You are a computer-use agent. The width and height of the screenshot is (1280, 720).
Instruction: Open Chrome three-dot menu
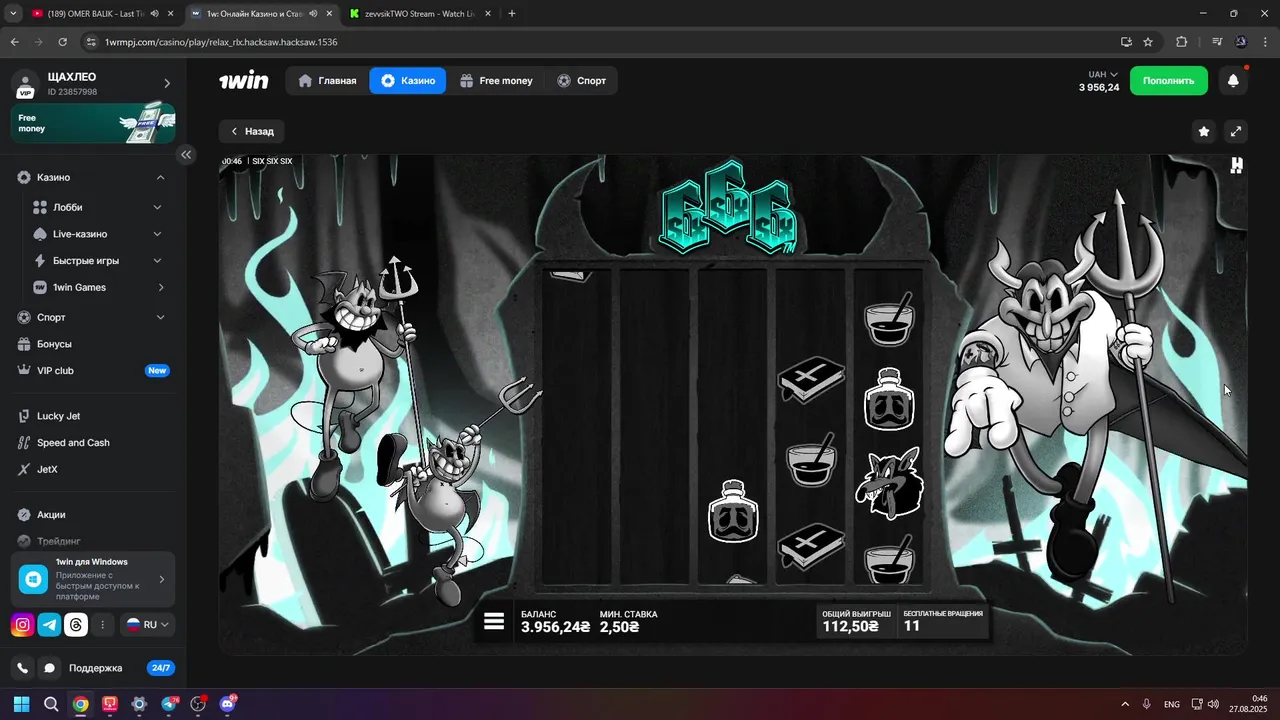(1264, 42)
